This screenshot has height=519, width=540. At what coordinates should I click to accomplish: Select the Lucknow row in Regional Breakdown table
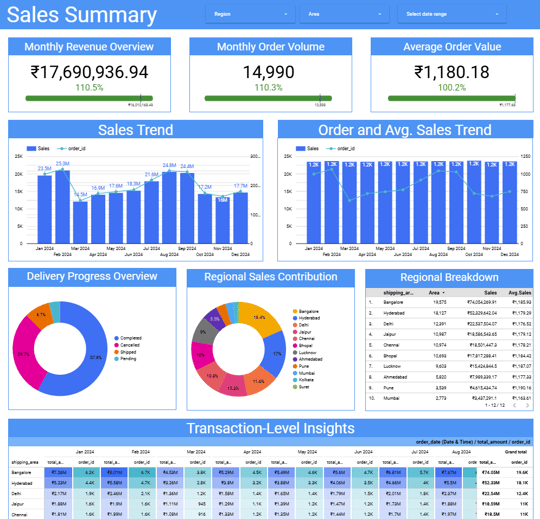pyautogui.click(x=449, y=366)
